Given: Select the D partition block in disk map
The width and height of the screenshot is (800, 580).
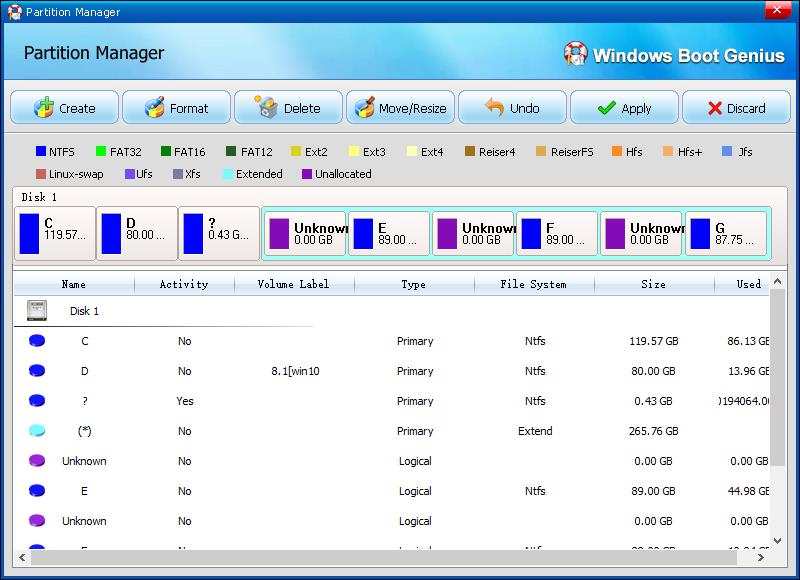Looking at the screenshot, I should 137,234.
